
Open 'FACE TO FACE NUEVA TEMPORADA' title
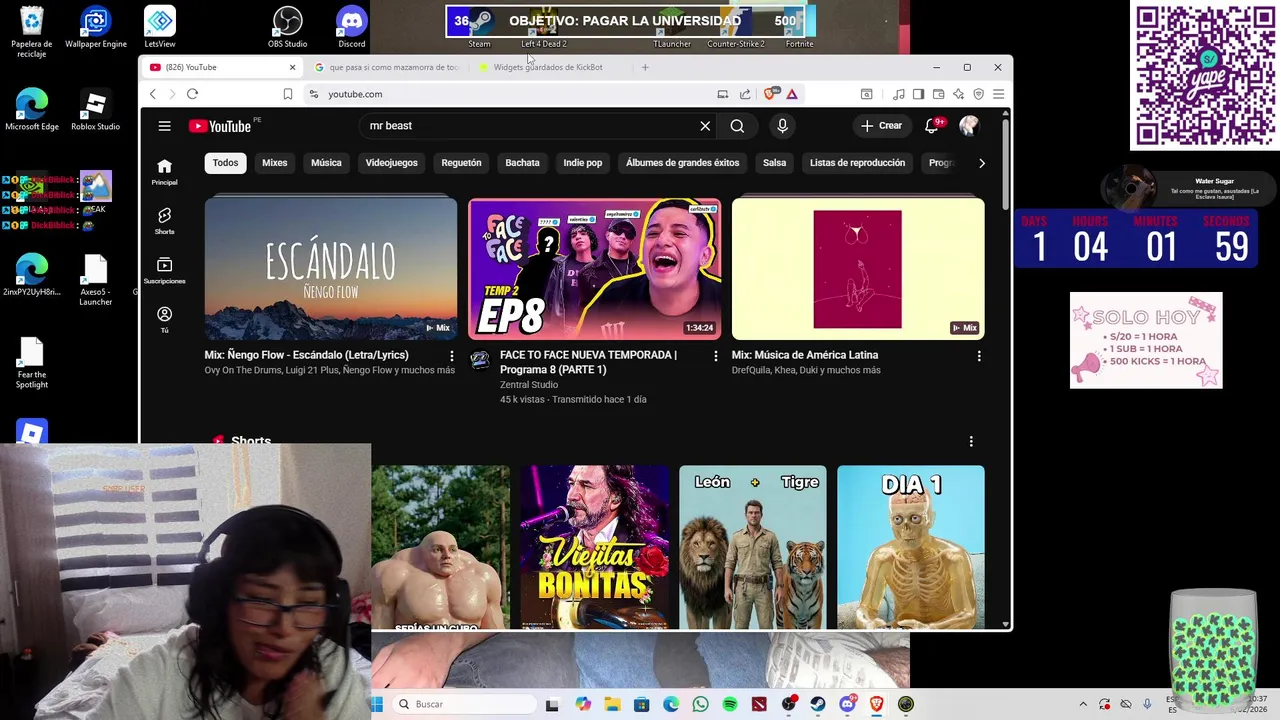point(588,362)
